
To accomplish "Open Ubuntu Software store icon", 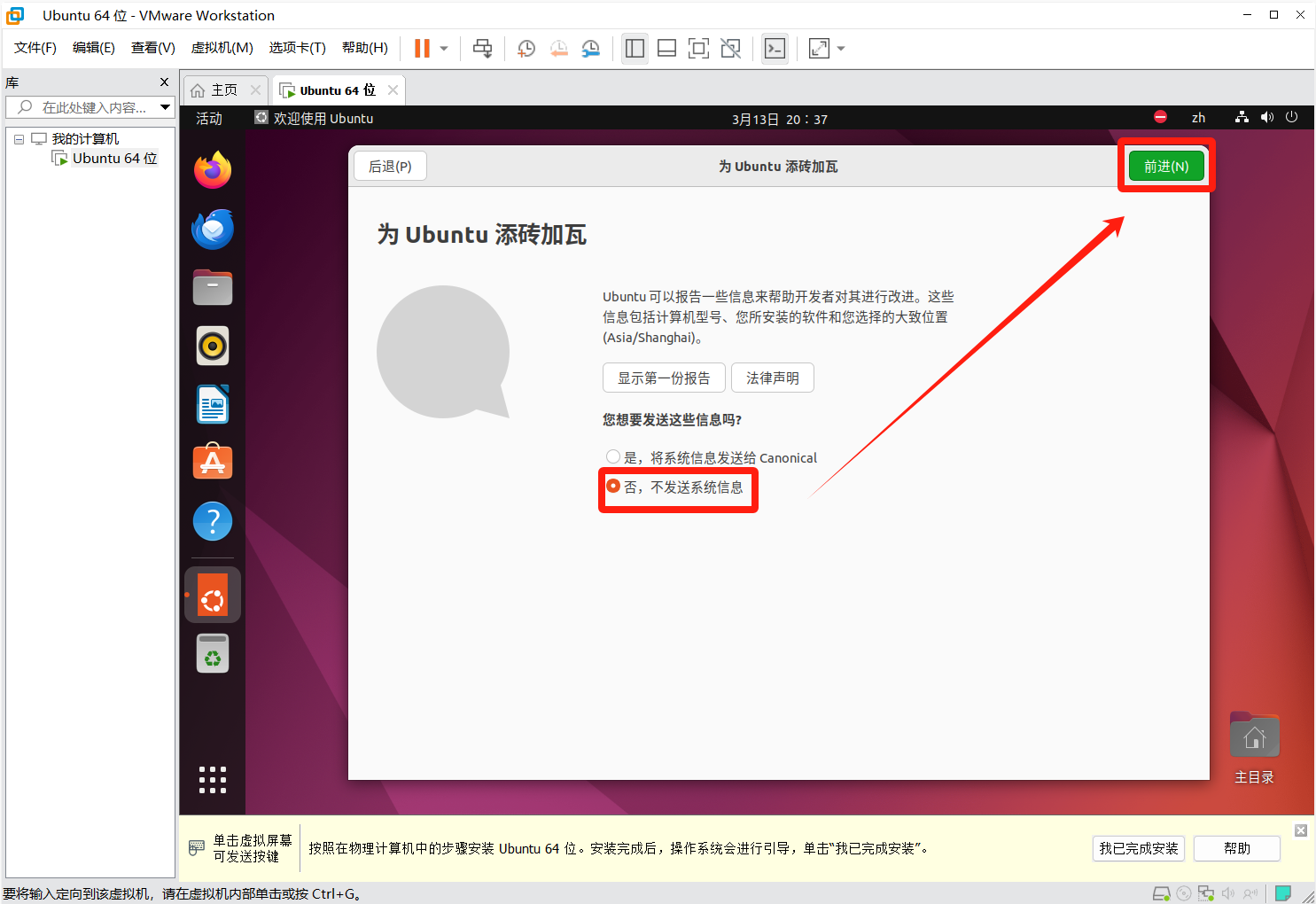I will pyautogui.click(x=213, y=463).
